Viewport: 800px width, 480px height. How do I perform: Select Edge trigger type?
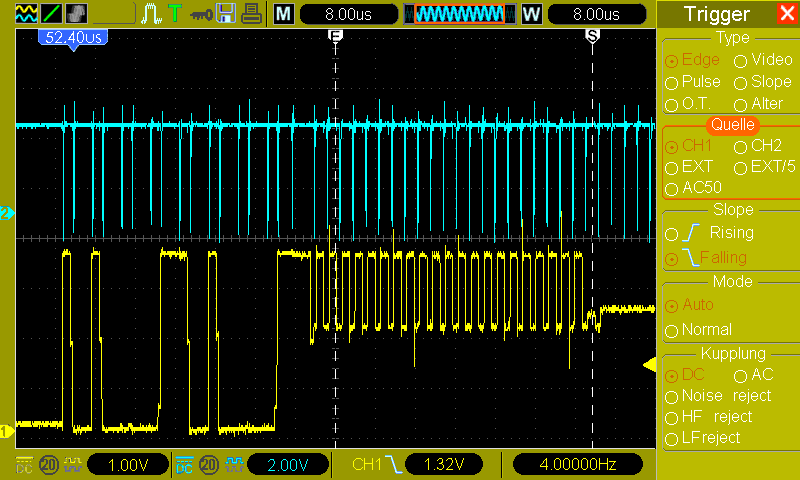692,60
